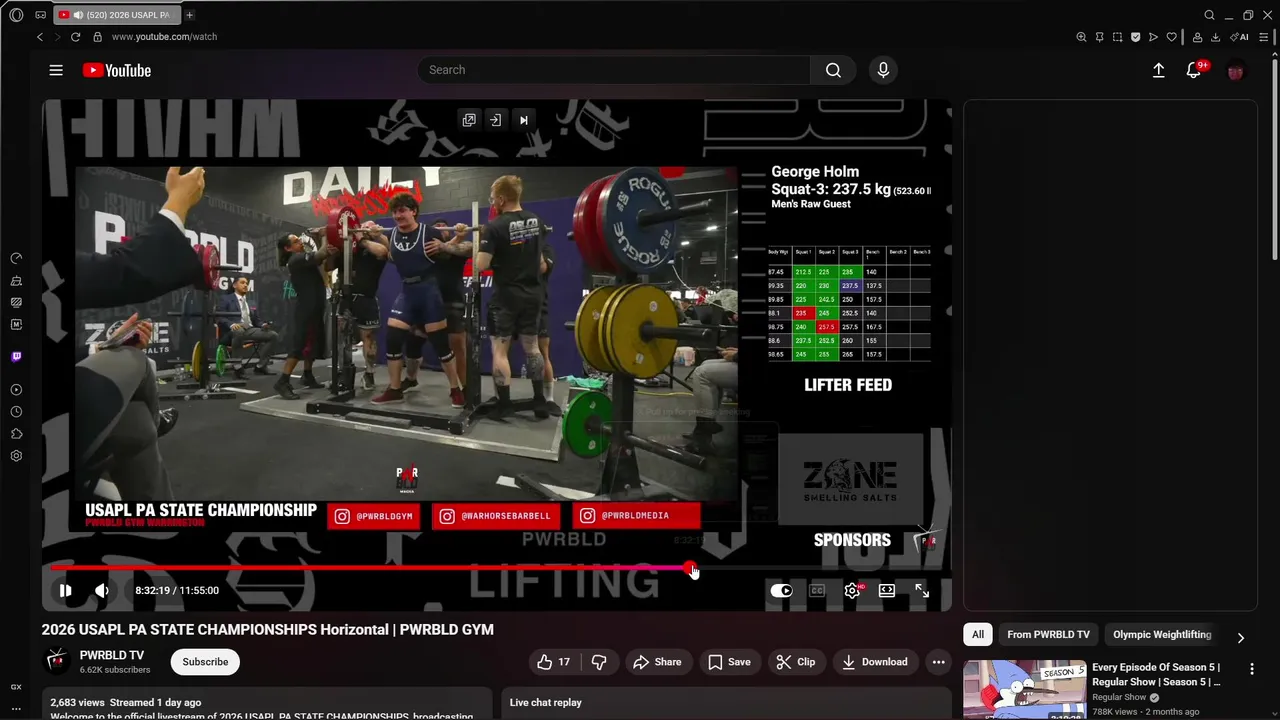Select the Olympic Weightlifting chip
This screenshot has width=1280, height=720.
pyautogui.click(x=1162, y=634)
